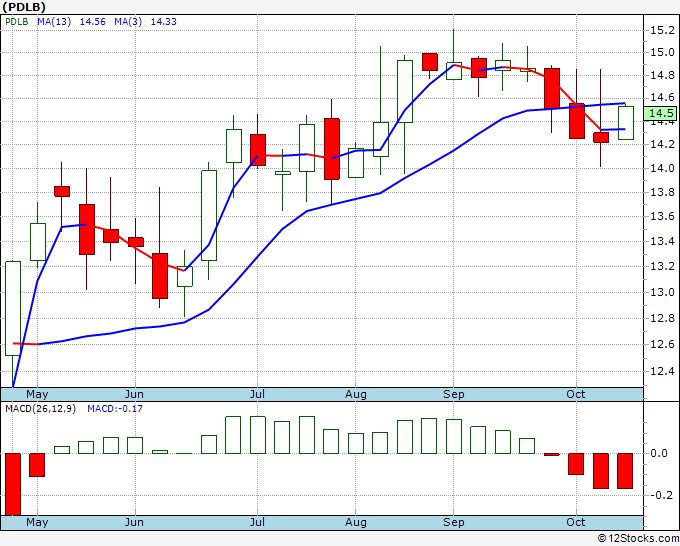Click the MA(13) legend label
Image resolution: width=680 pixels, height=546 pixels.
click(x=54, y=22)
